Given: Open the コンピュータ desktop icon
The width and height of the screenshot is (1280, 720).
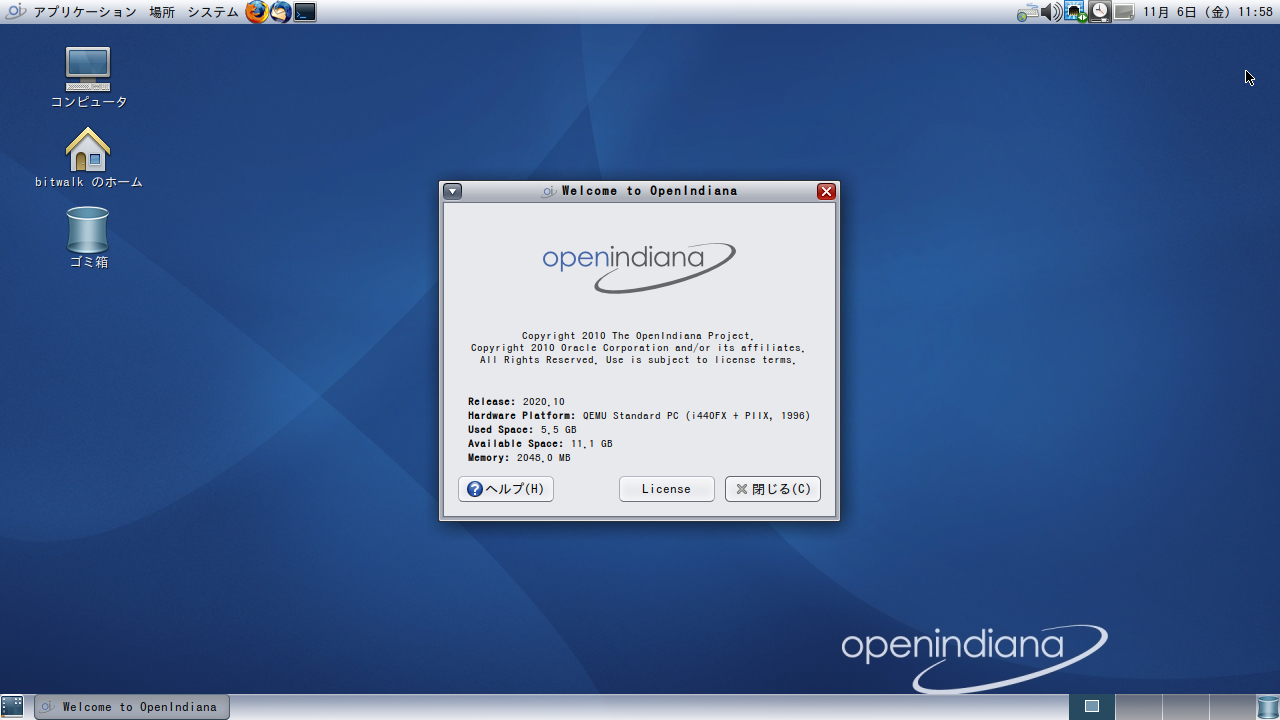Looking at the screenshot, I should coord(88,70).
